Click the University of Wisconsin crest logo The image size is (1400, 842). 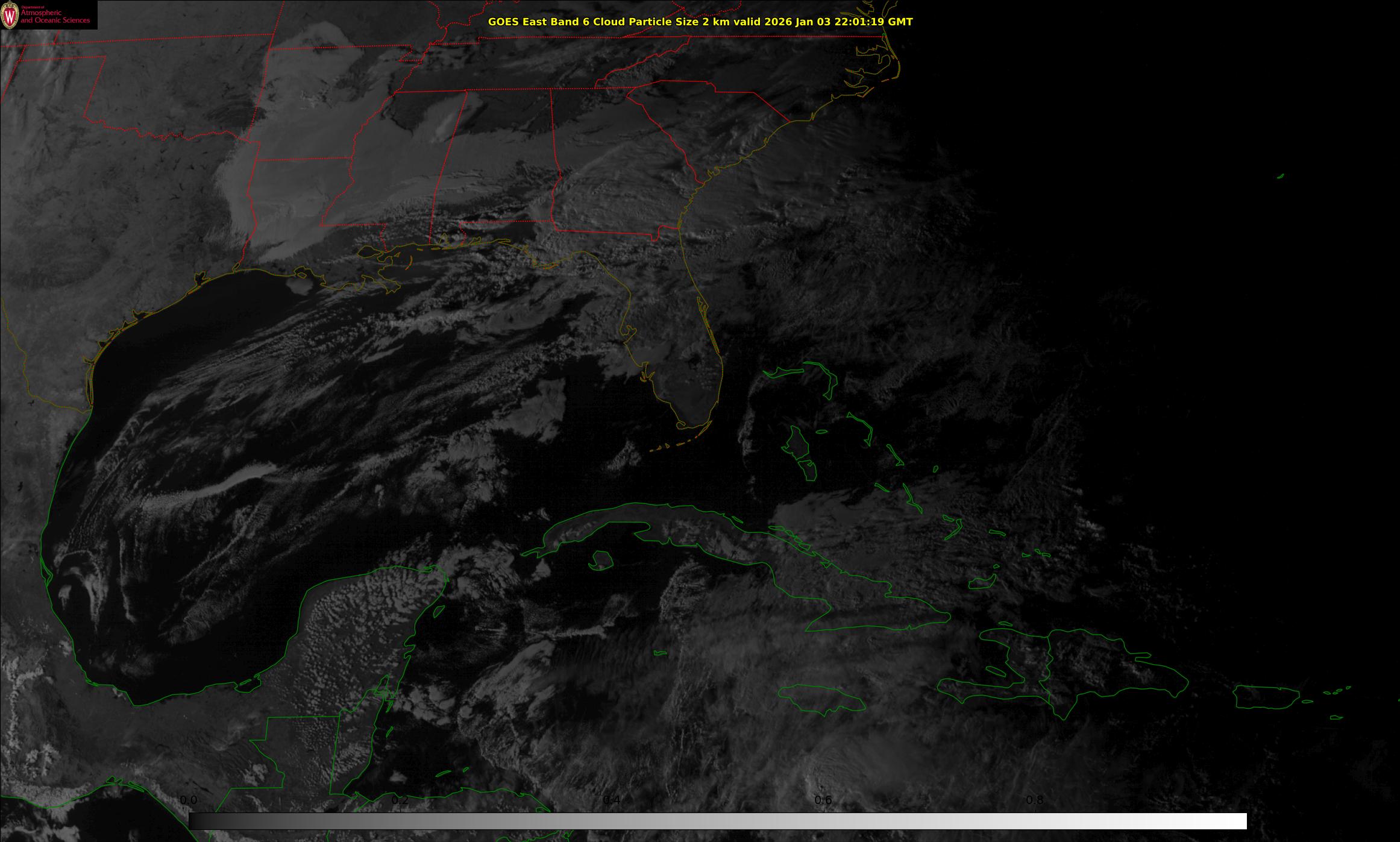10,15
